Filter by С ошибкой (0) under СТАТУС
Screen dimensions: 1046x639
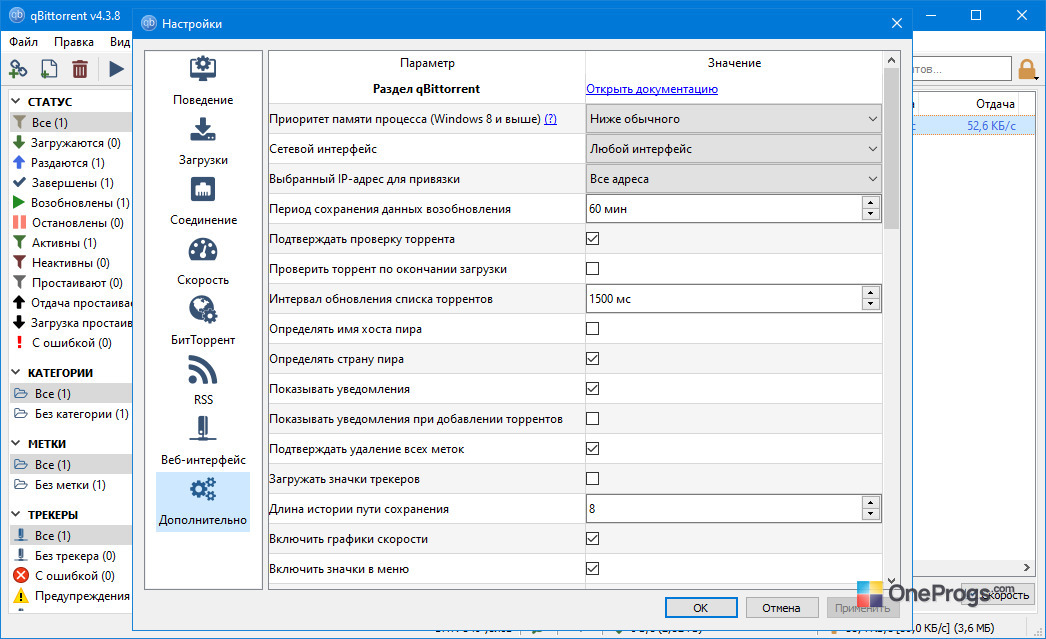(71, 343)
